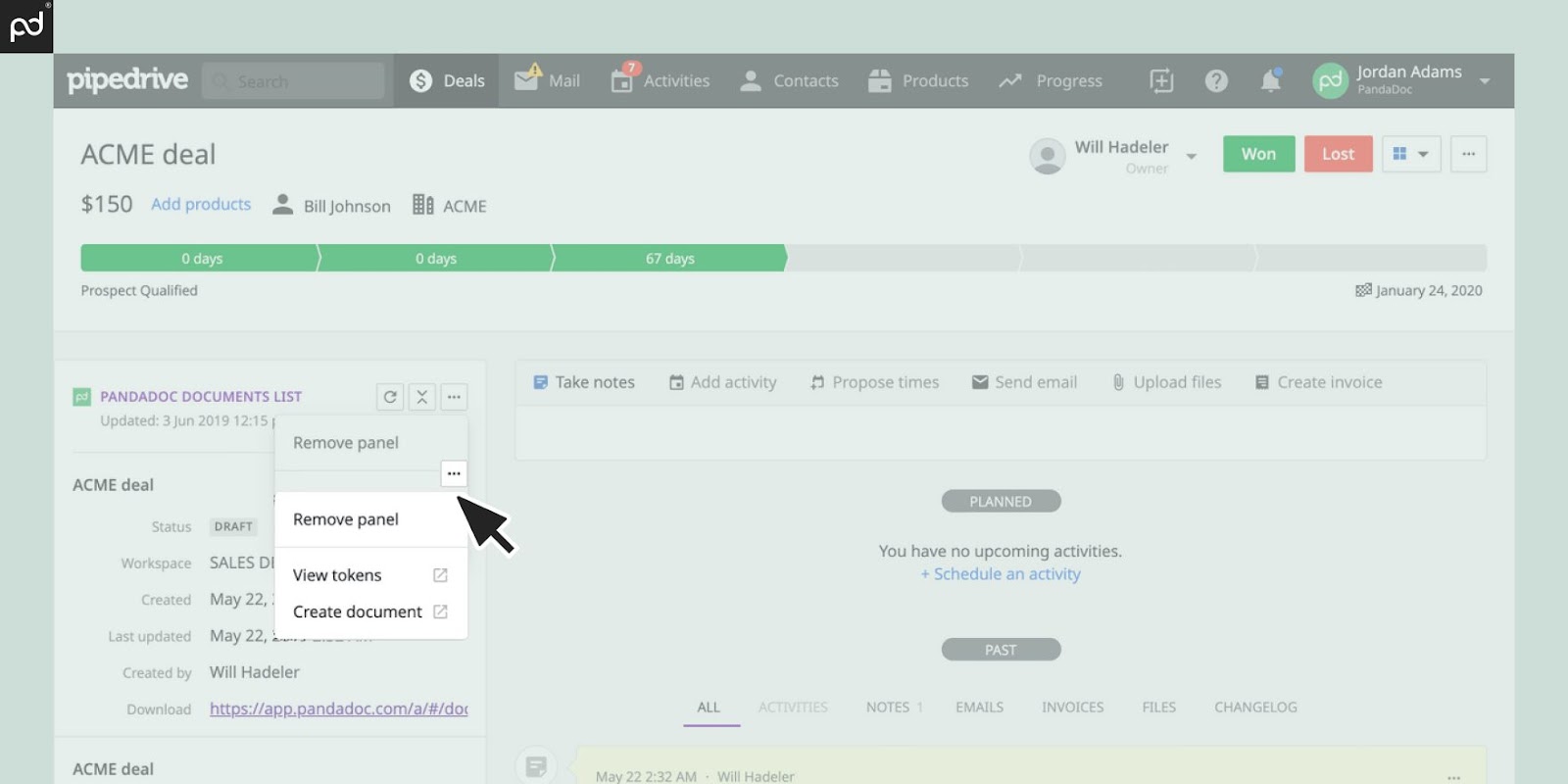
Task: Switch to the ACTIVITIES history tab
Action: click(793, 708)
